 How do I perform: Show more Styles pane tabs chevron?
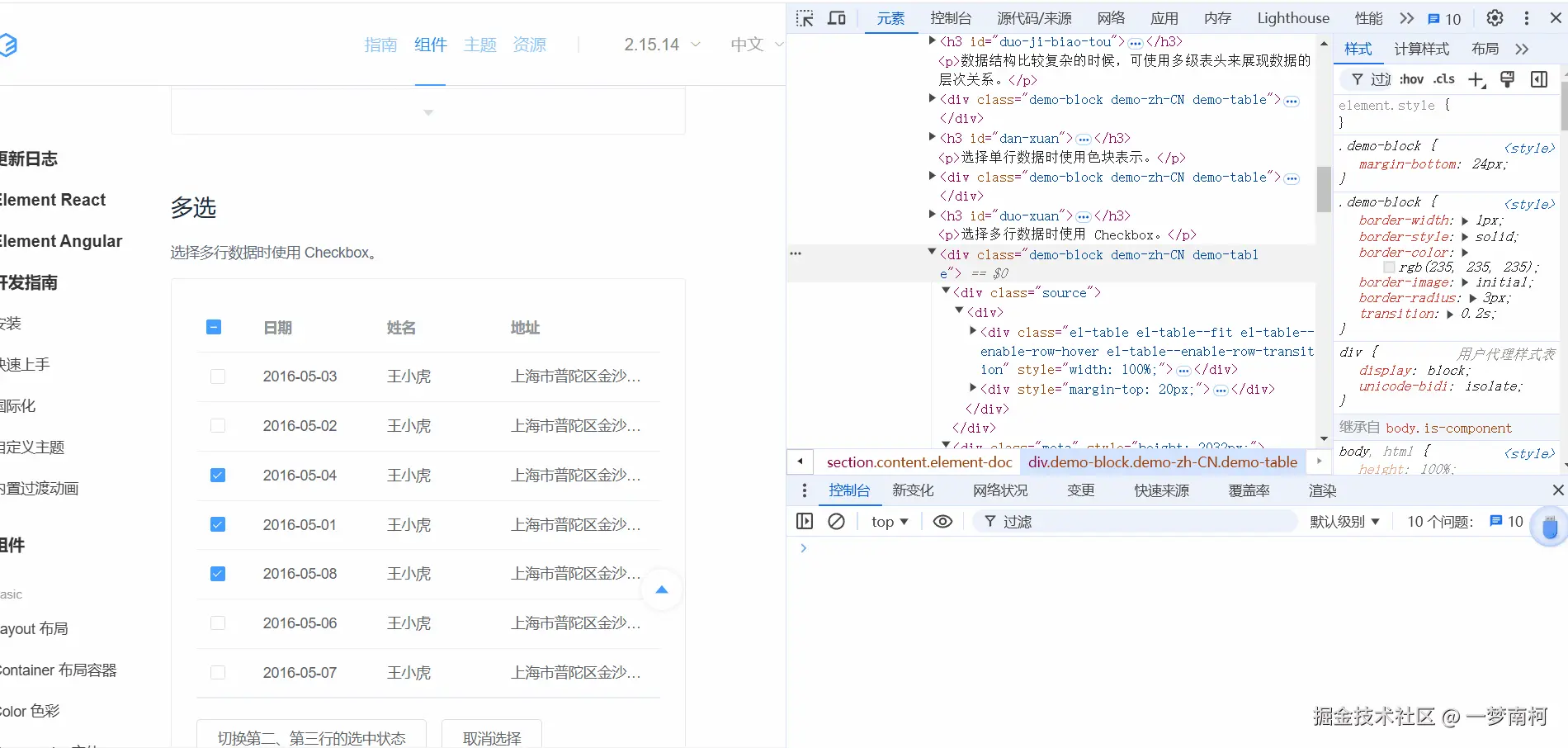[1522, 49]
